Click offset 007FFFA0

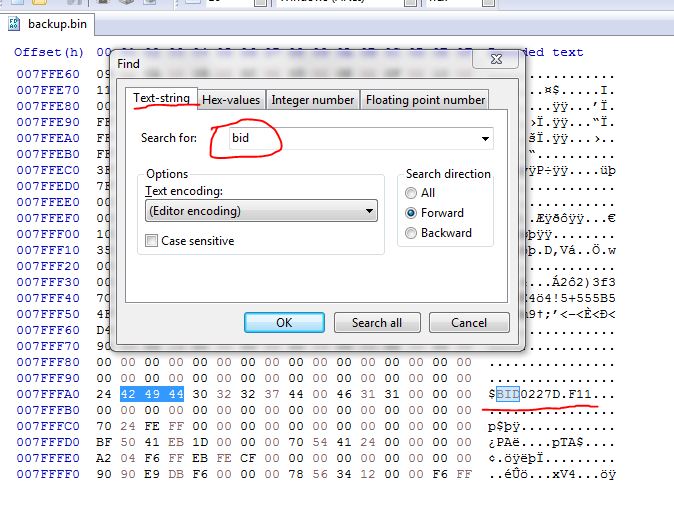[x=48, y=394]
